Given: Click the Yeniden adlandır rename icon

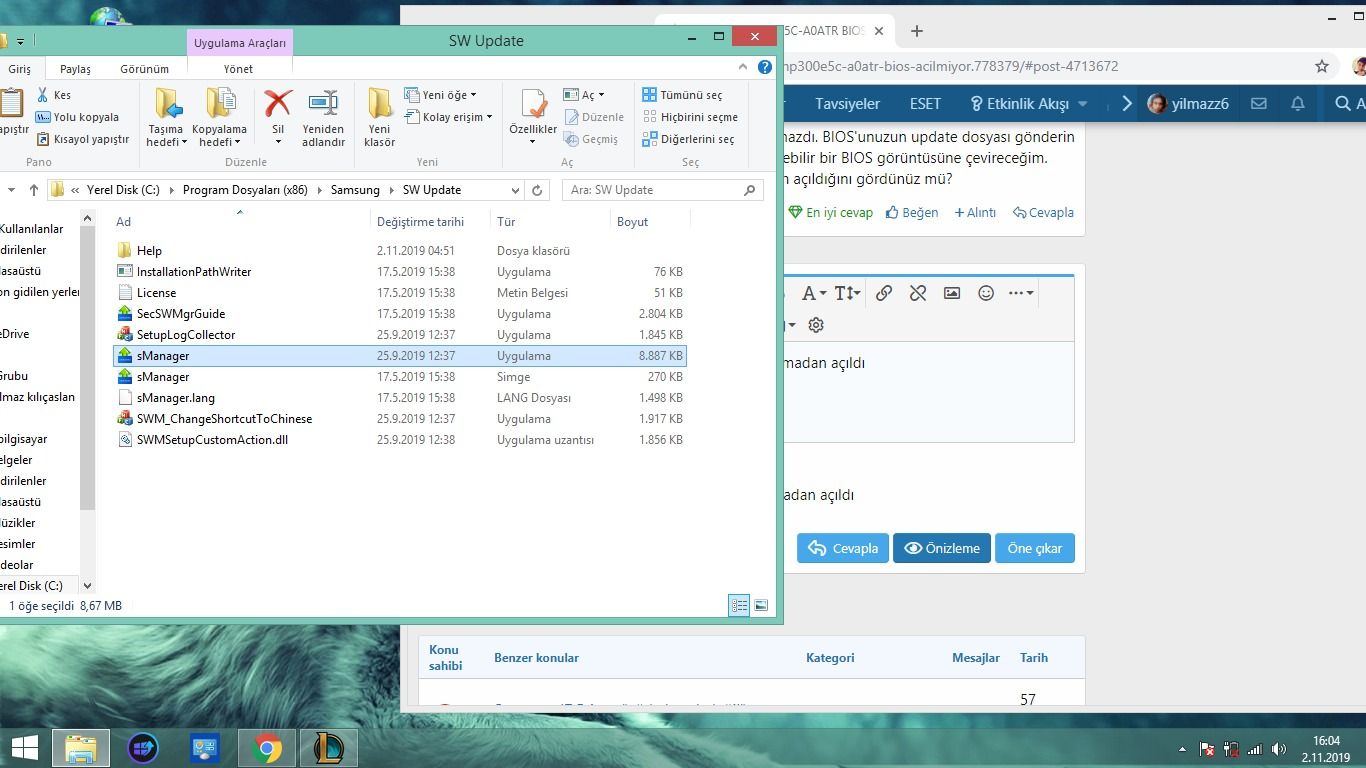Looking at the screenshot, I should (323, 104).
